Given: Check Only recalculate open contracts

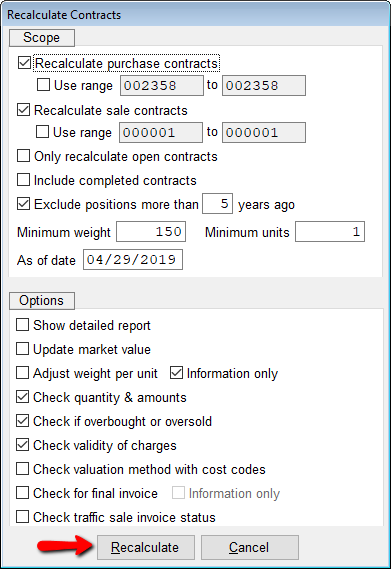Looking at the screenshot, I should [24, 156].
